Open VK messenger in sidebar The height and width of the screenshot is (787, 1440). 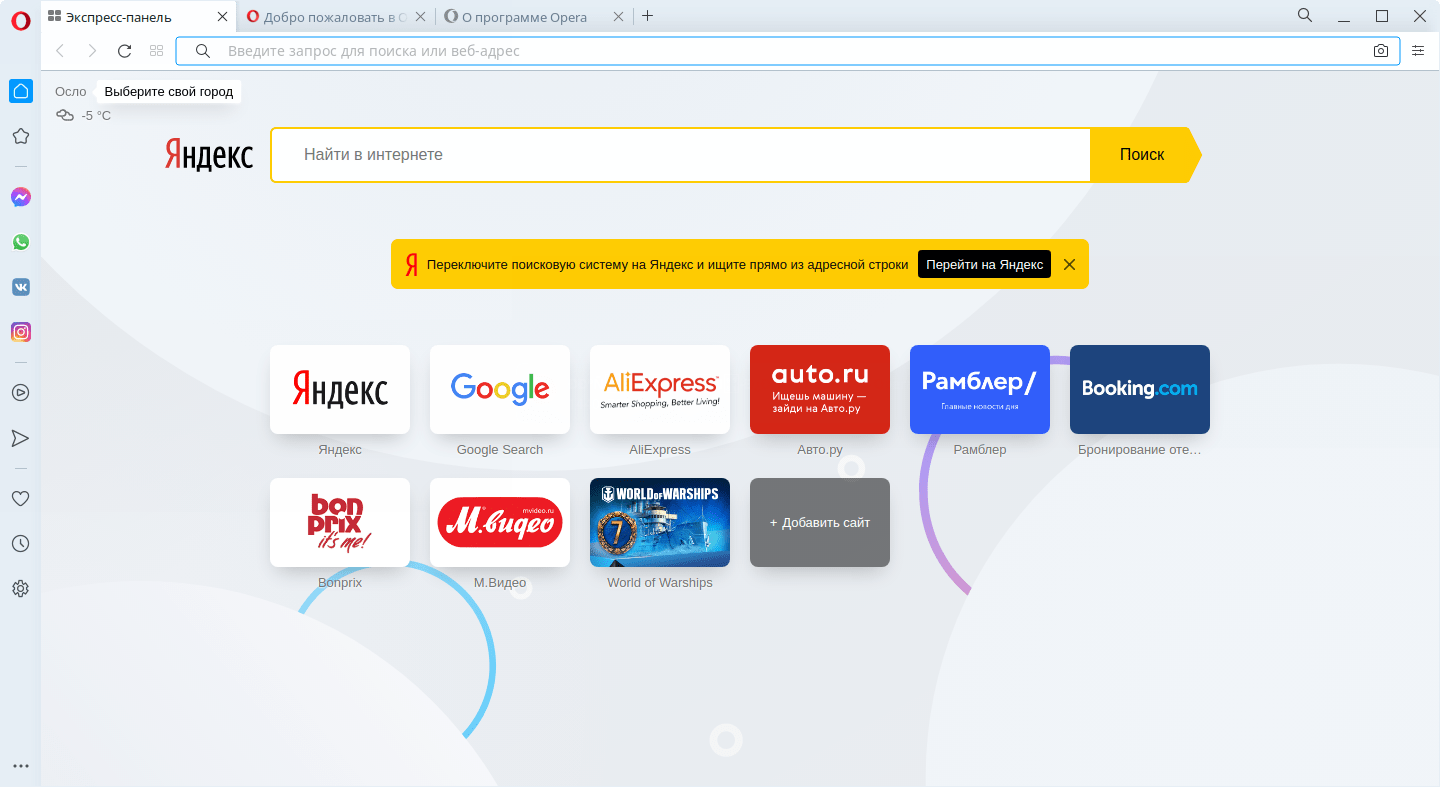pyautogui.click(x=20, y=287)
